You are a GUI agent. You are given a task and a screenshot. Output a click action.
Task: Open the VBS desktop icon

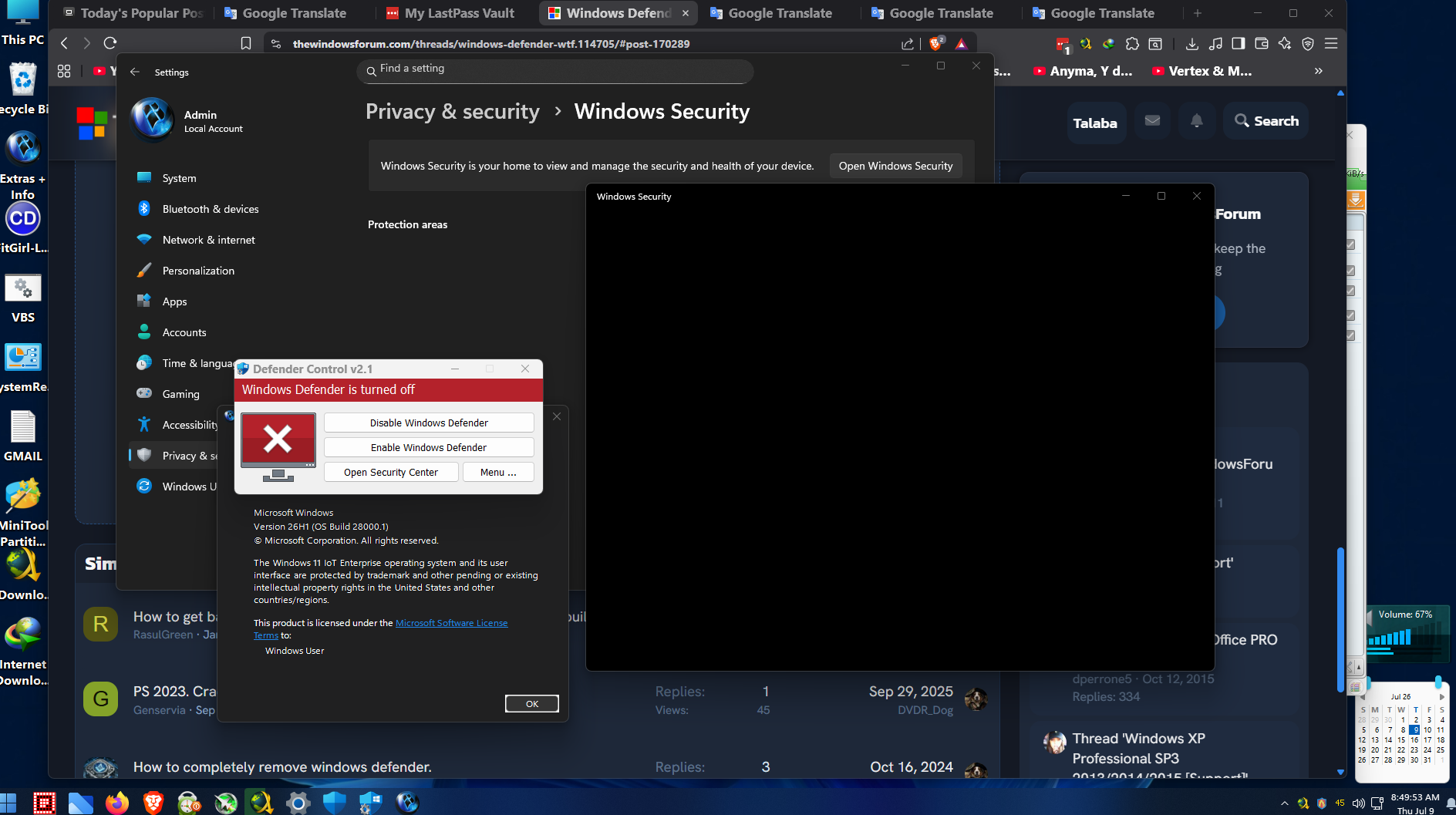click(x=23, y=298)
